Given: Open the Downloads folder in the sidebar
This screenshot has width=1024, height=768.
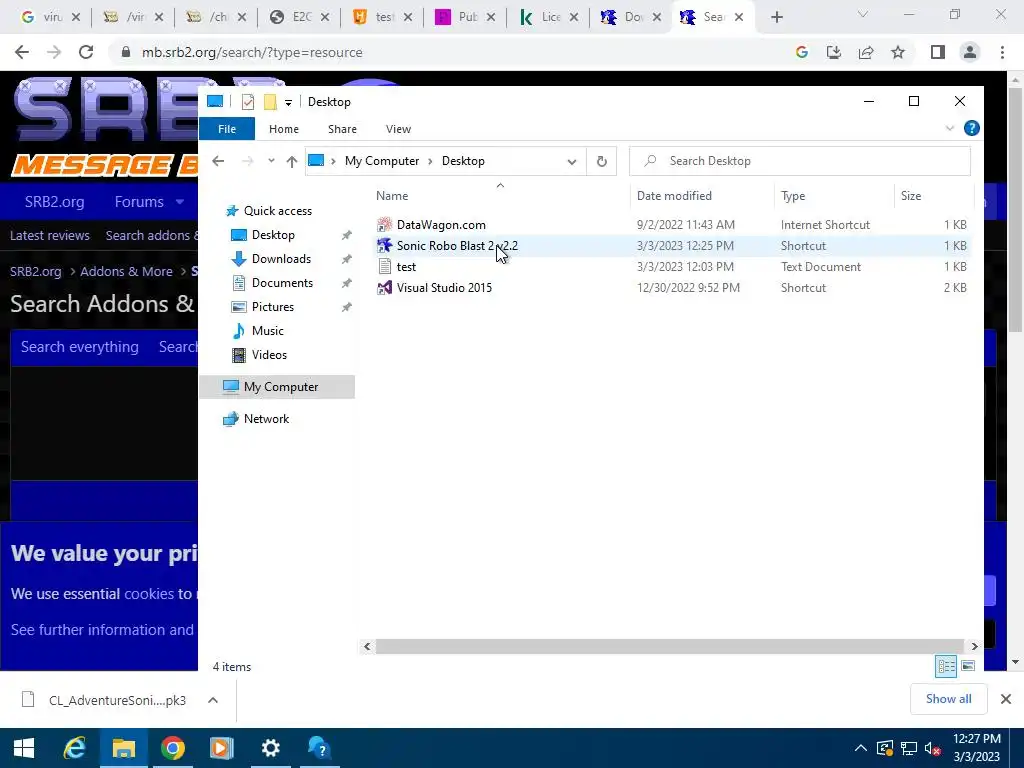Looking at the screenshot, I should tap(281, 259).
